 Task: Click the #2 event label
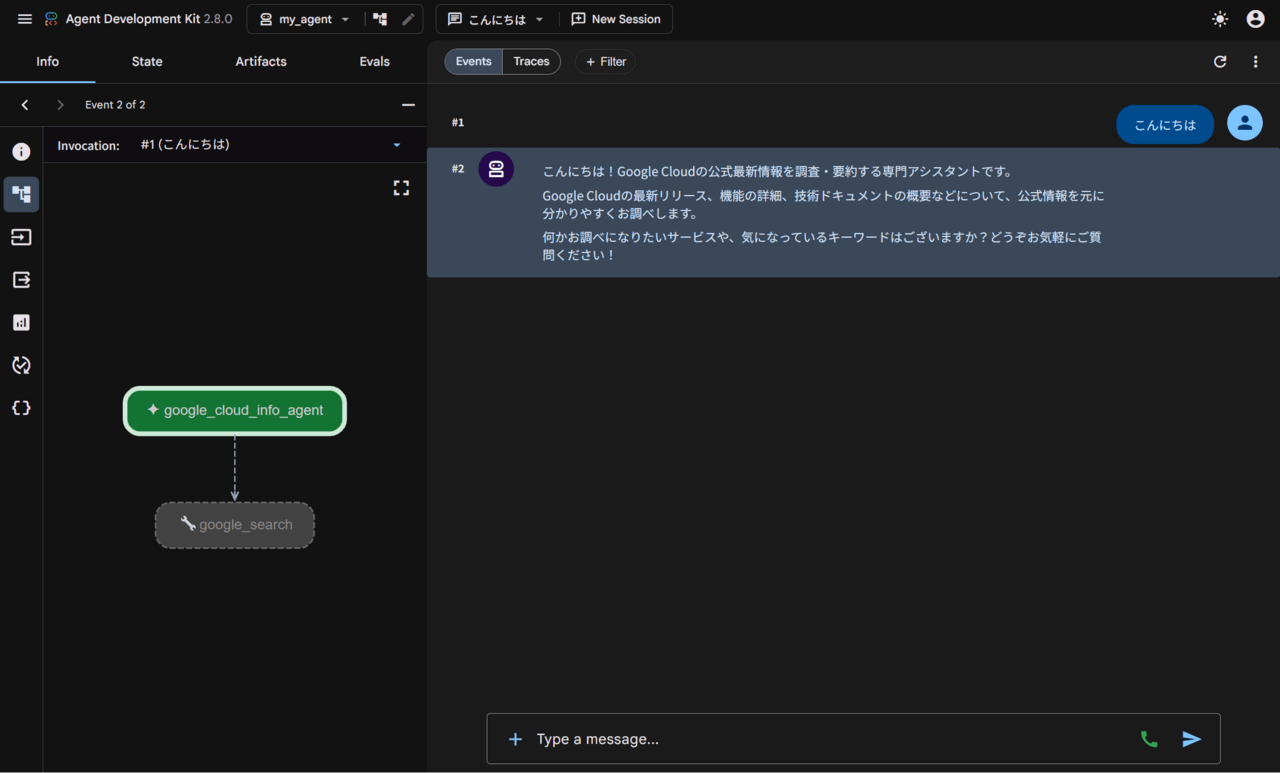pyautogui.click(x=458, y=168)
